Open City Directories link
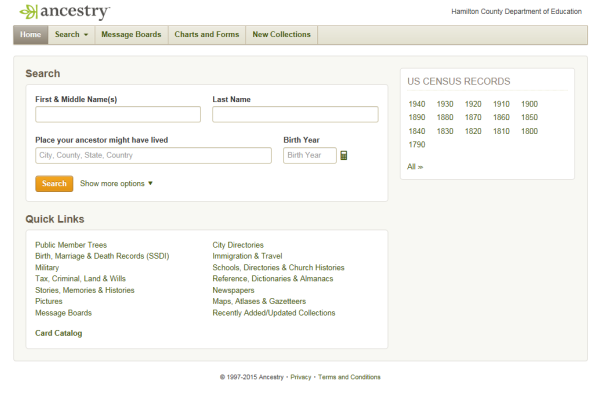Screen dimensions: 600x400 pyautogui.click(x=238, y=245)
